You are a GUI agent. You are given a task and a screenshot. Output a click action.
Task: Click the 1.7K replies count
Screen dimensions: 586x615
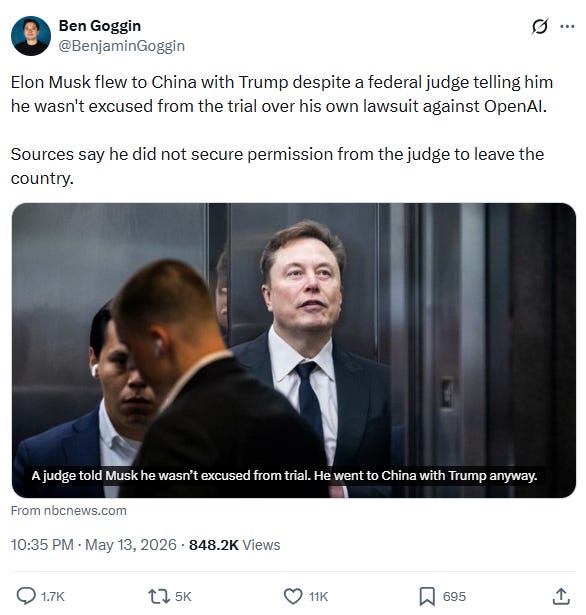pos(53,597)
